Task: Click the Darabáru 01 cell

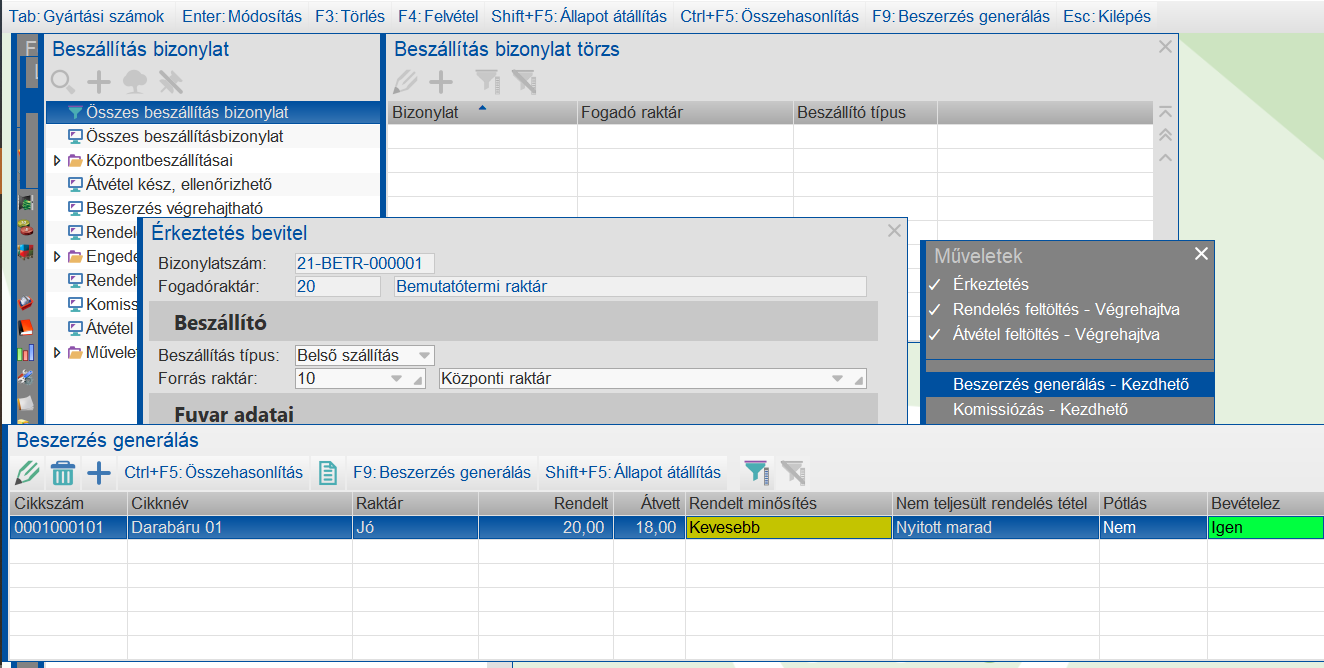Action: pyautogui.click(x=239, y=527)
